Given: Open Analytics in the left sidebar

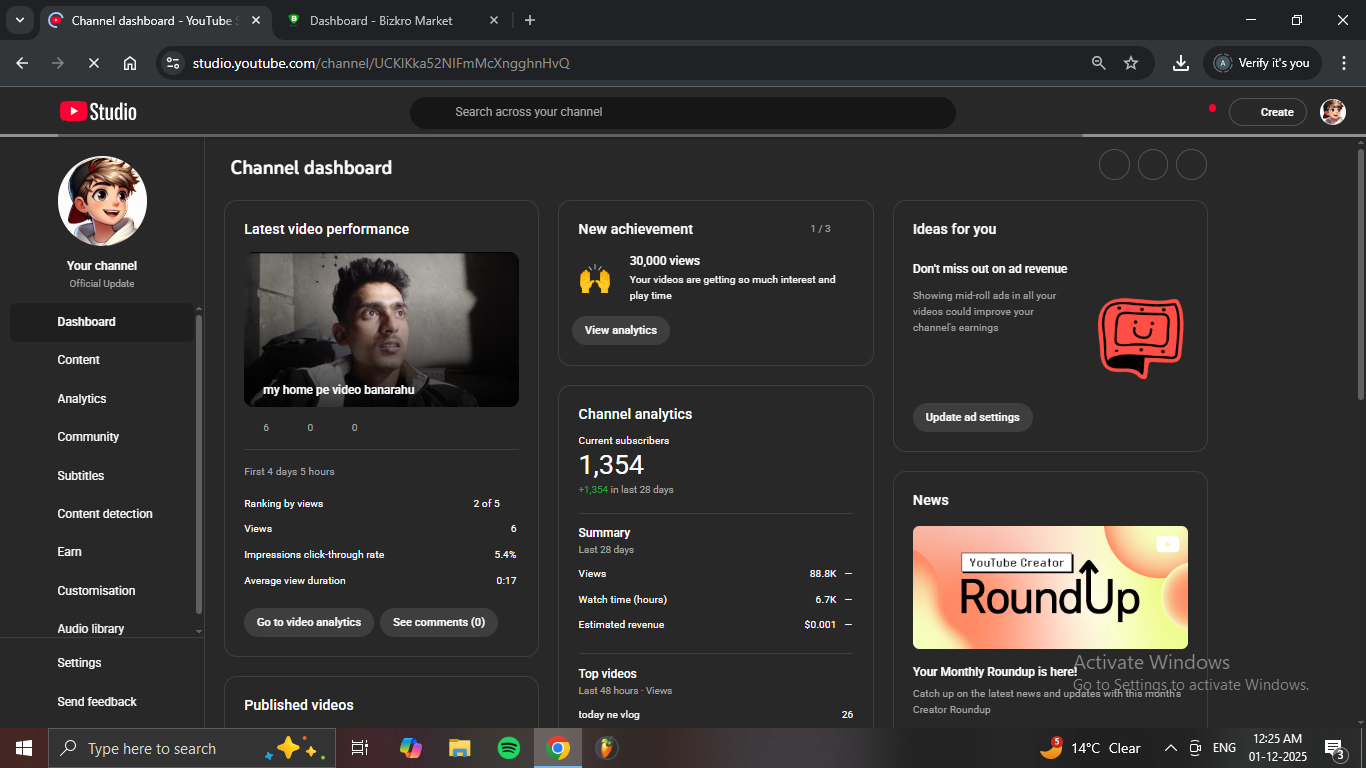Looking at the screenshot, I should click(x=82, y=399).
